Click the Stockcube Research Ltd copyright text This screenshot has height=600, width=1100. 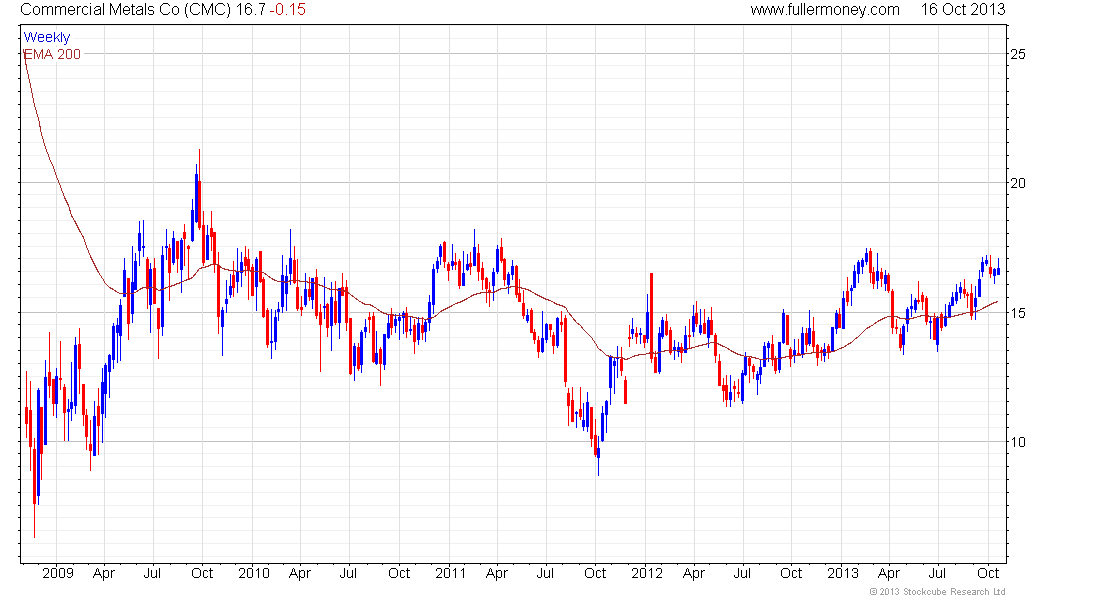pos(937,593)
